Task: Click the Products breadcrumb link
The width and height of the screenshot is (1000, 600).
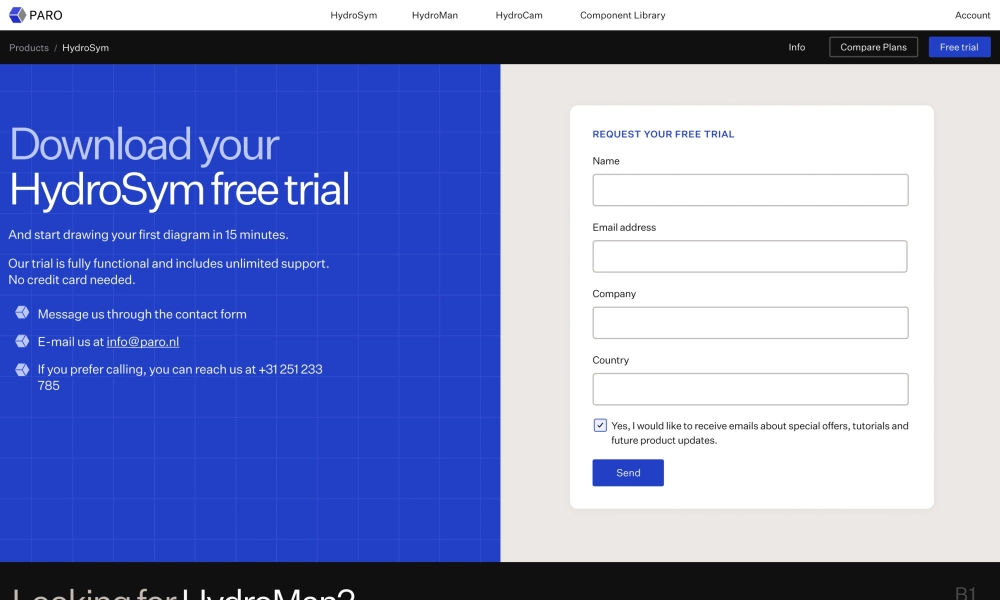Action: [29, 47]
